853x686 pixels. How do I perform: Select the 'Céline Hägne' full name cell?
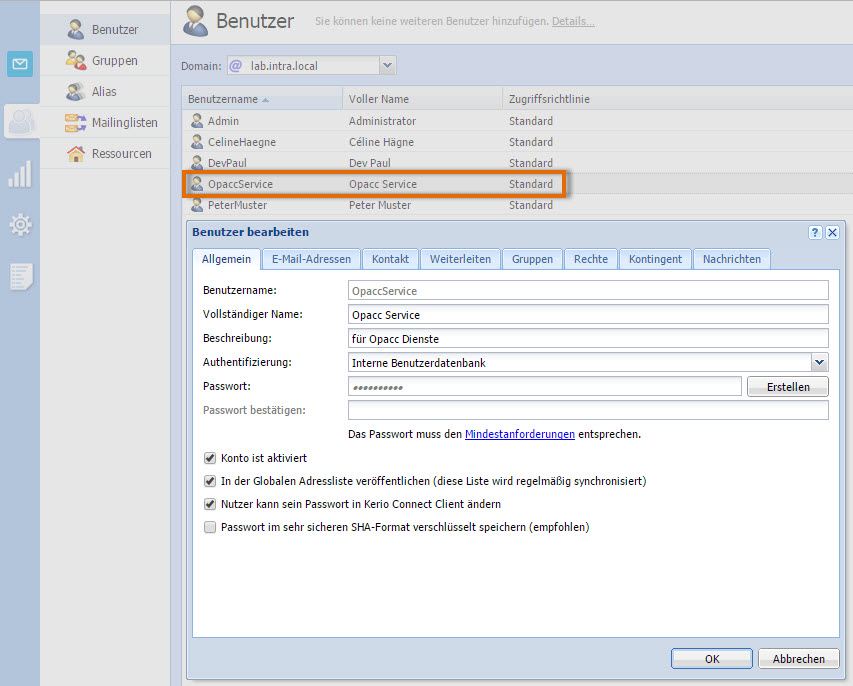(381, 142)
